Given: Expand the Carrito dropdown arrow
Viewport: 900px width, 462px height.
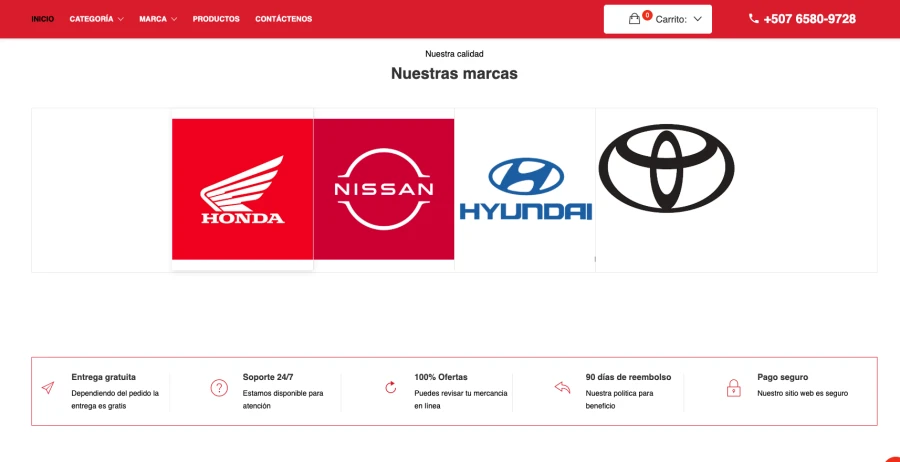Looking at the screenshot, I should tap(697, 19).
